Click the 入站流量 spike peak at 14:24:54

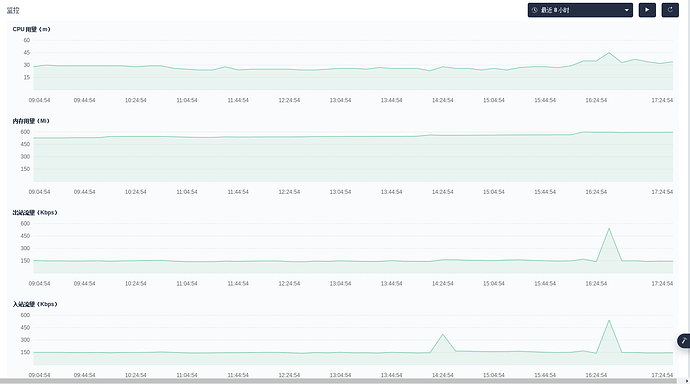click(x=443, y=334)
